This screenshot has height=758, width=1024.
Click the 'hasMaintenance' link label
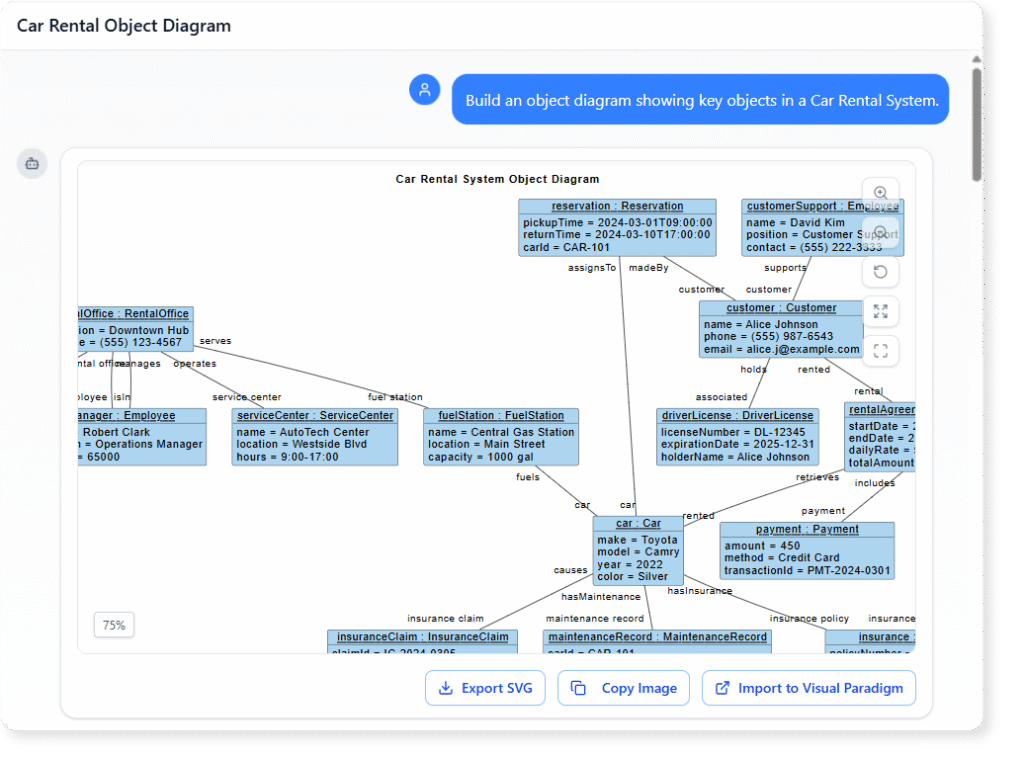[601, 597]
